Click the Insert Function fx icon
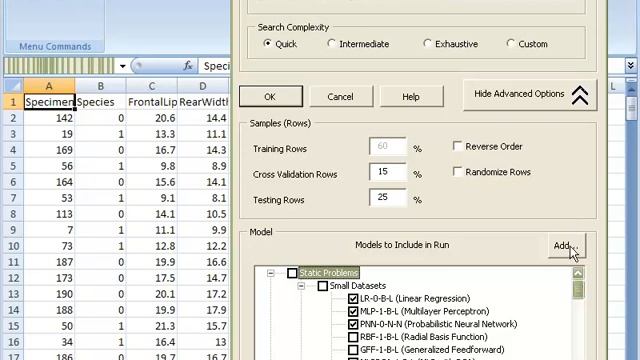Image resolution: width=640 pixels, height=360 pixels. [x=188, y=66]
